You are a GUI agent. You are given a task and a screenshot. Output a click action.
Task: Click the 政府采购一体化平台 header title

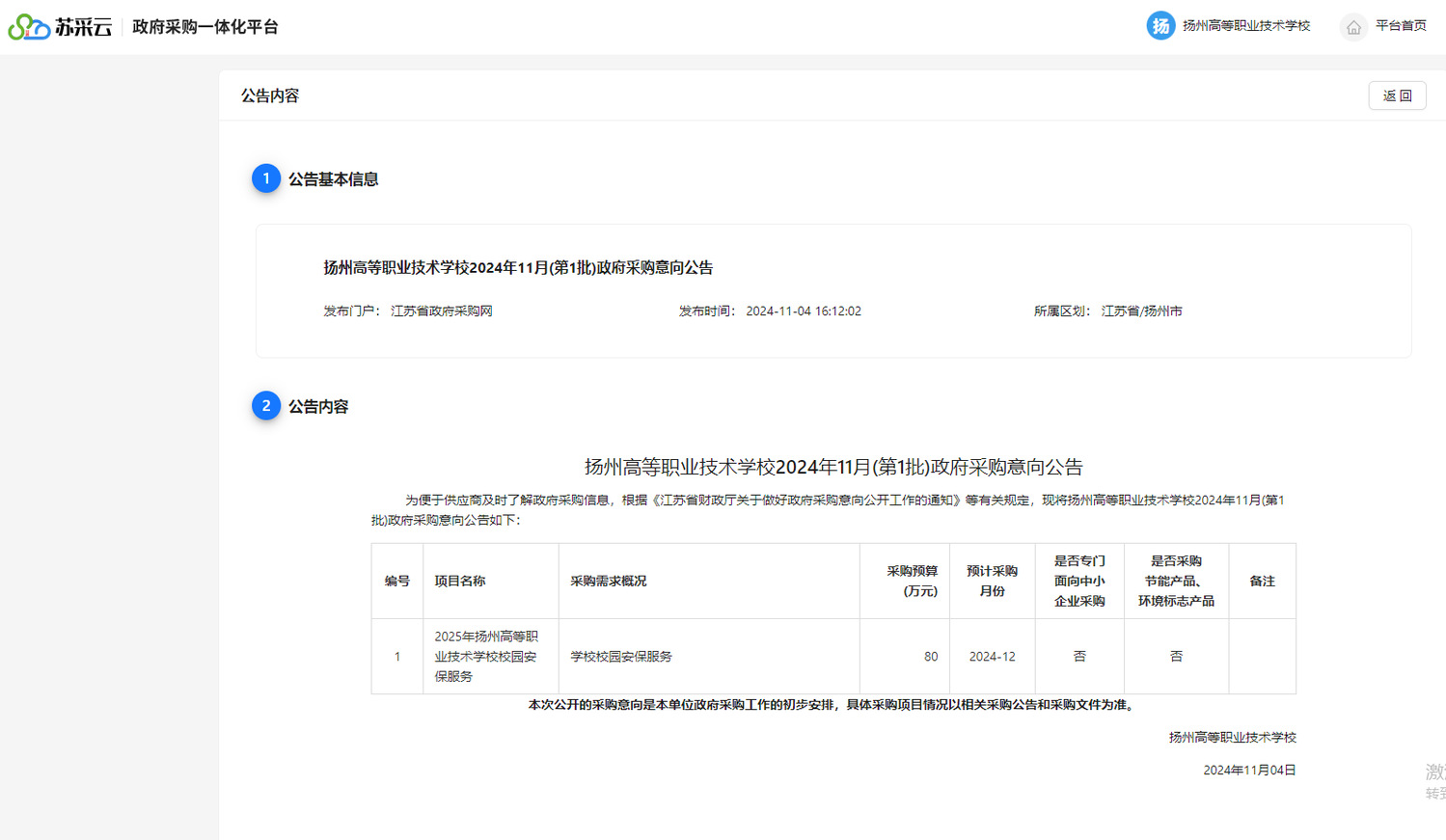point(205,27)
